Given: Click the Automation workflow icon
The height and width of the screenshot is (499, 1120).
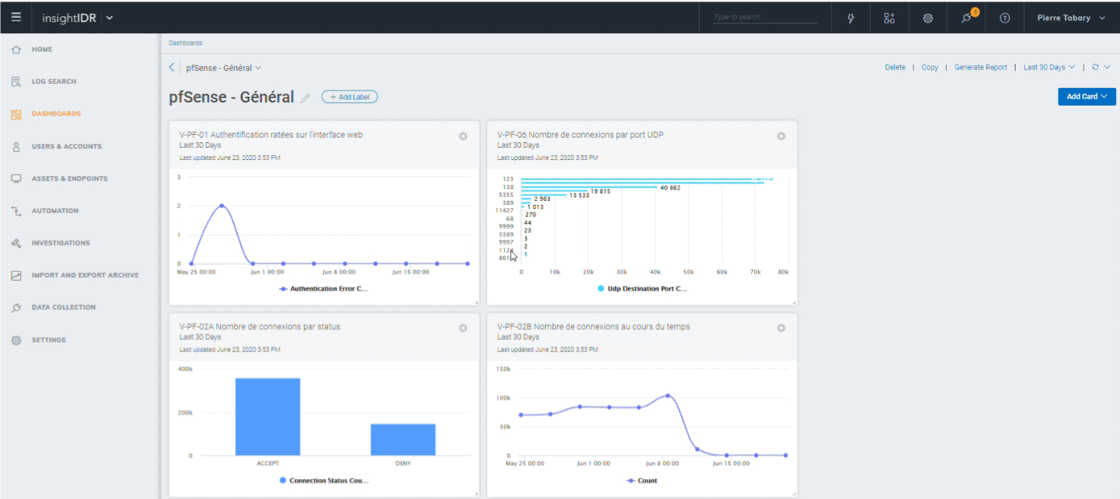Looking at the screenshot, I should point(16,211).
